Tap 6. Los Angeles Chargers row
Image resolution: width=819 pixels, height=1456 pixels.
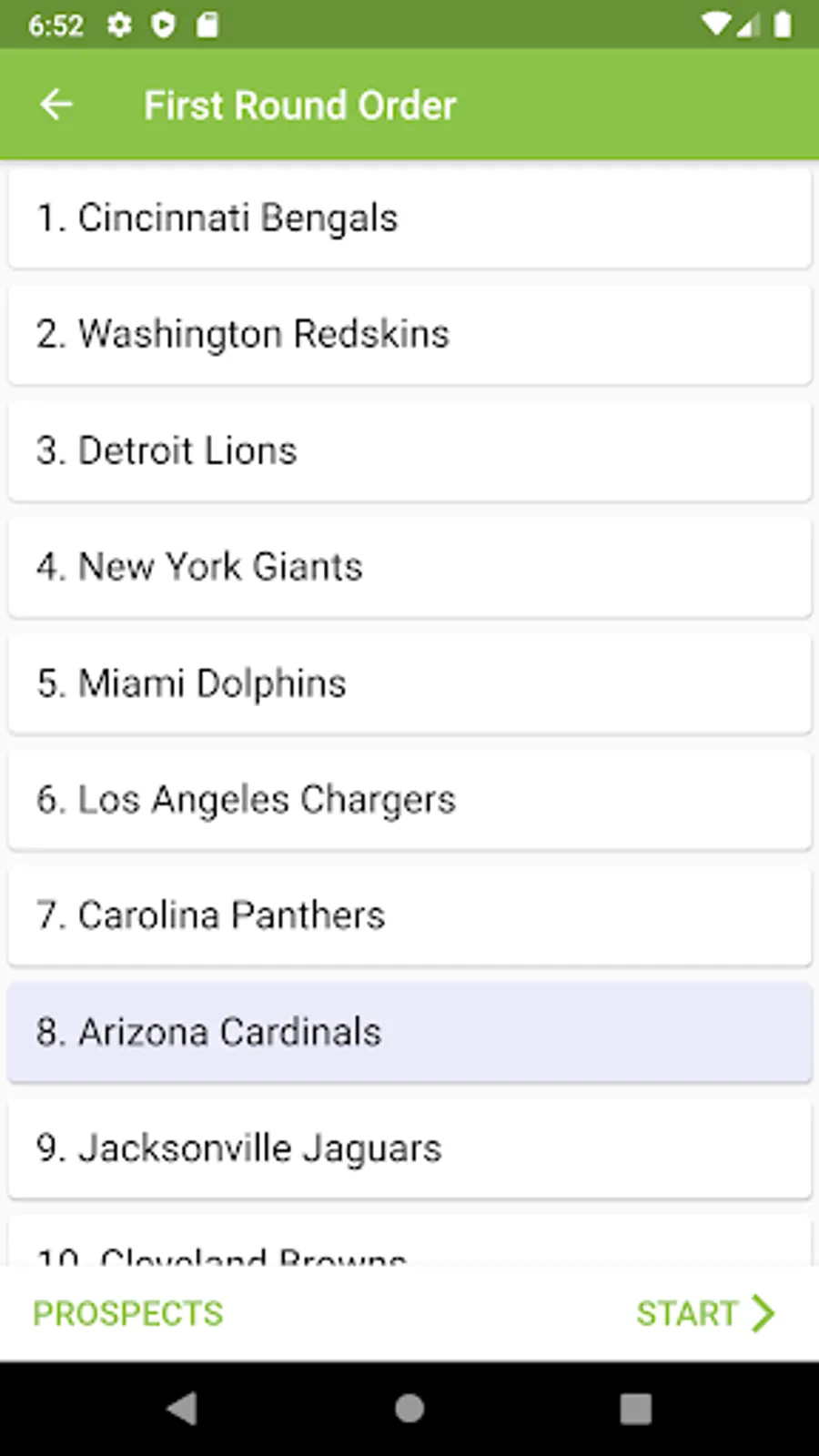tap(409, 800)
